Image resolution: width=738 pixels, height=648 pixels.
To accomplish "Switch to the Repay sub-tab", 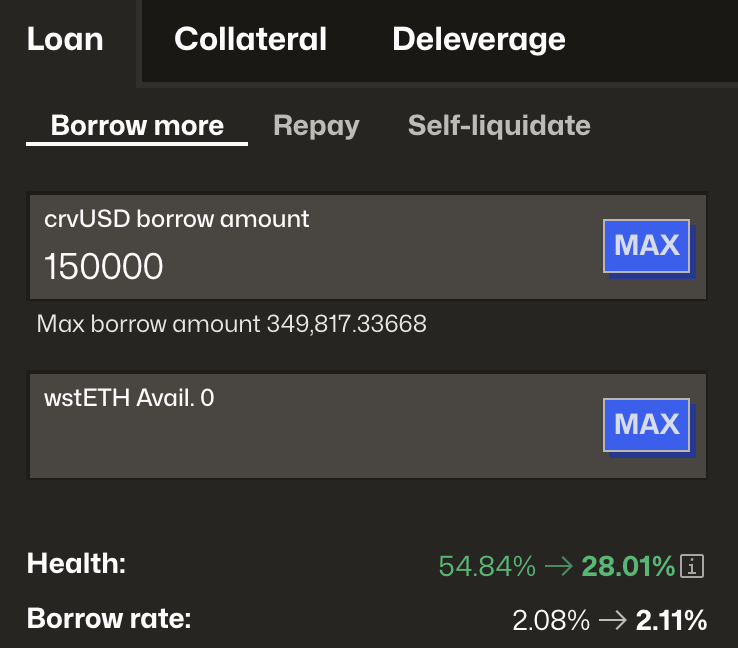I will click(x=316, y=126).
